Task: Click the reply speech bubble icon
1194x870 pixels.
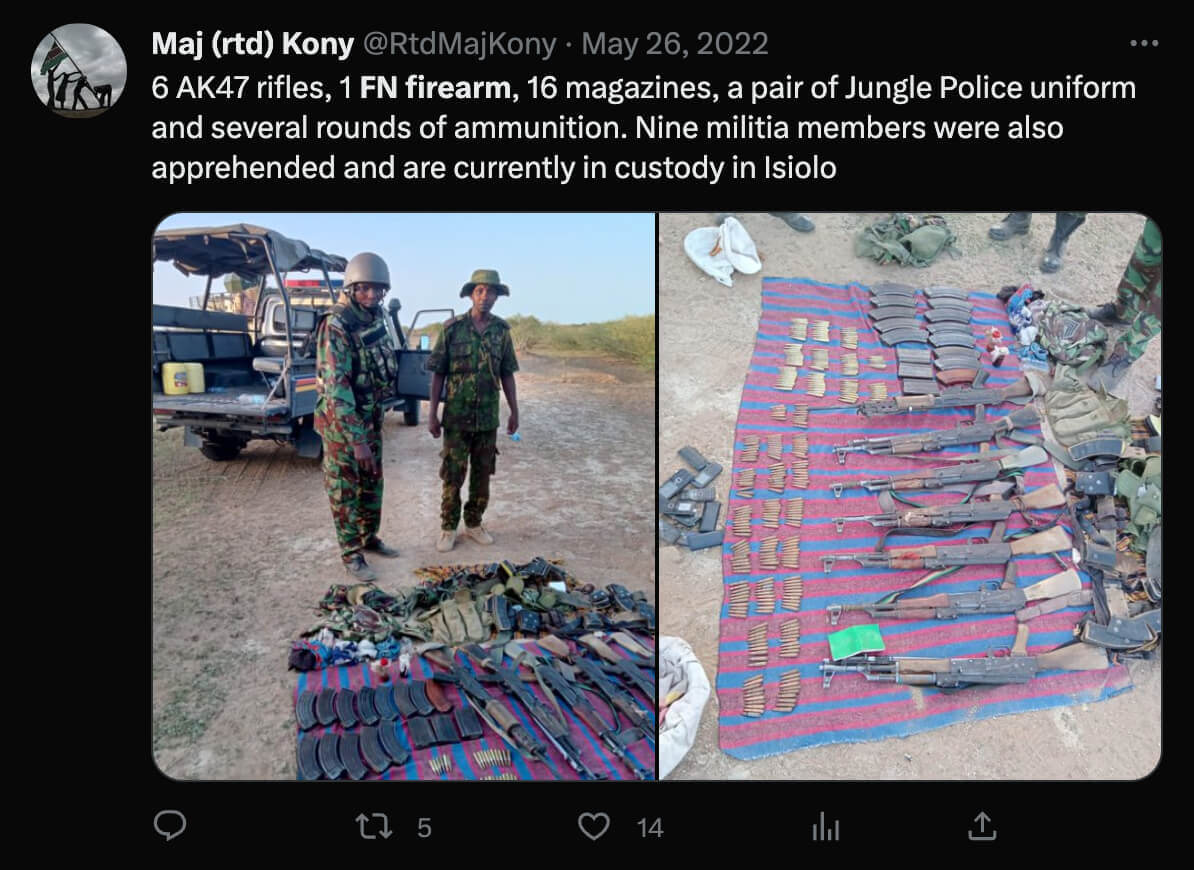Action: 170,826
